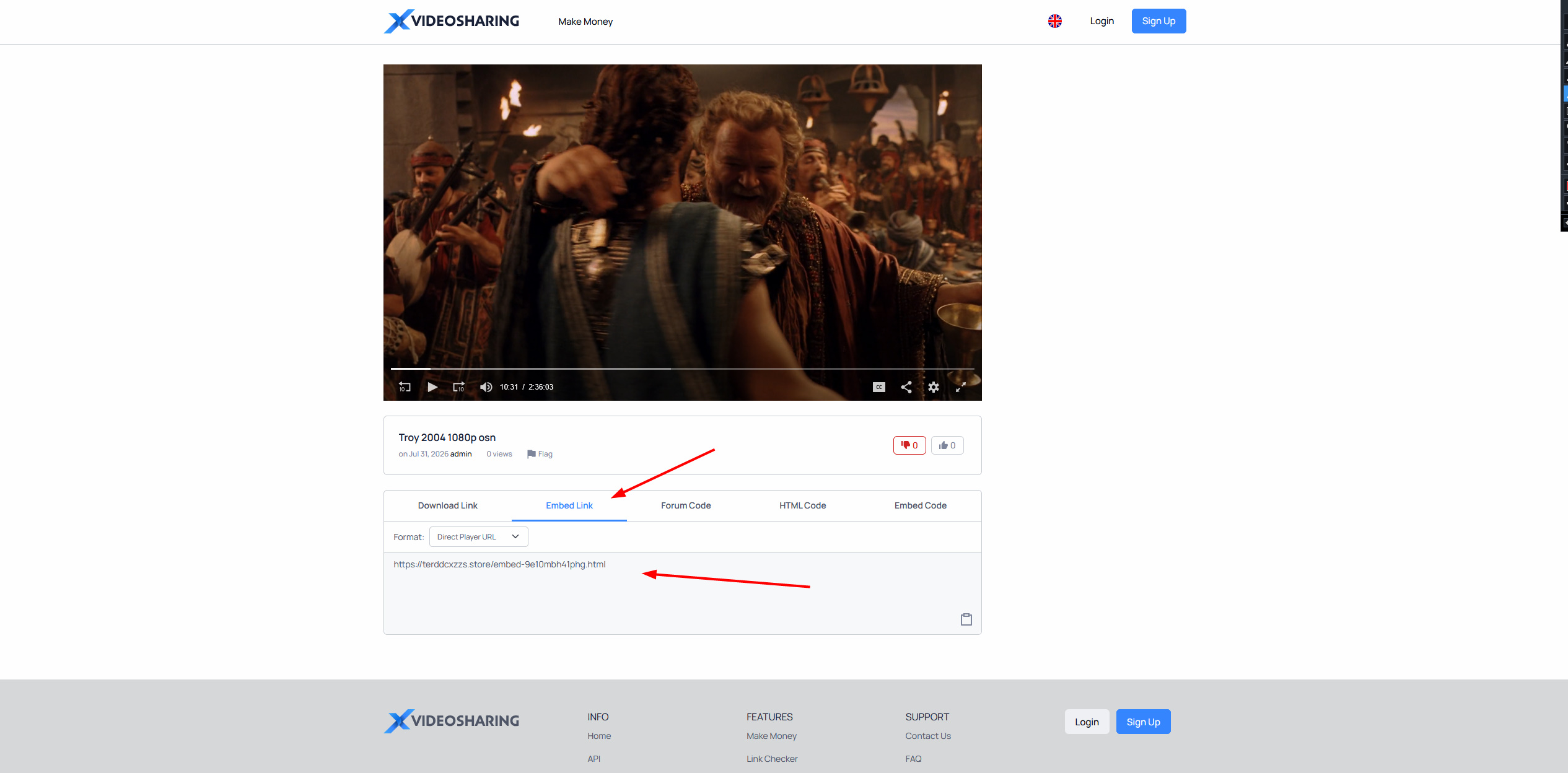Image resolution: width=1568 pixels, height=773 pixels.
Task: Click the header Sign Up button
Action: coord(1159,21)
